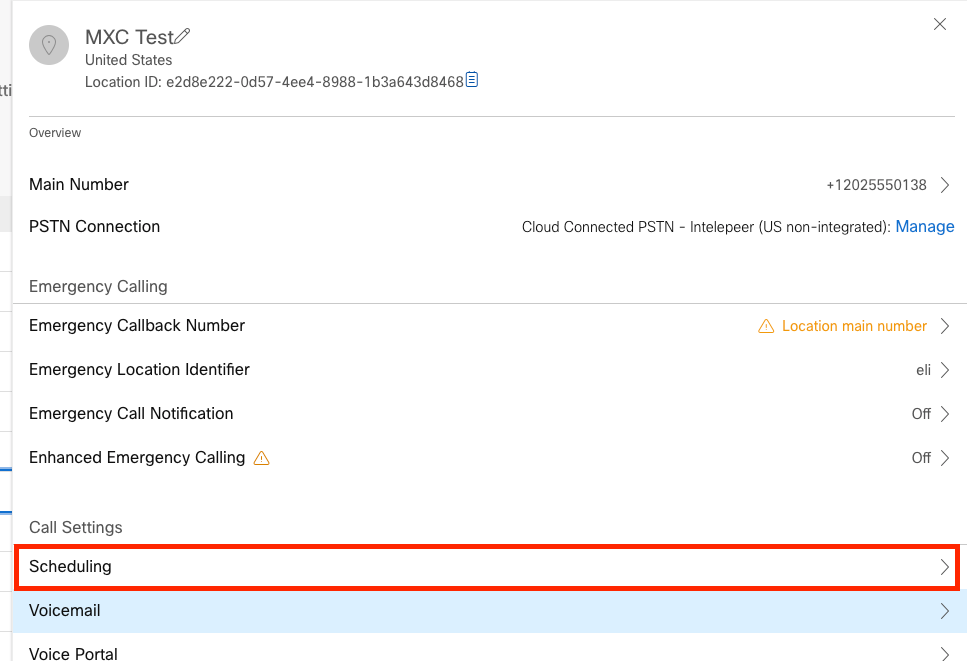Open Enhanced Emergency Calling setting
The height and width of the screenshot is (661, 967).
[x=490, y=458]
